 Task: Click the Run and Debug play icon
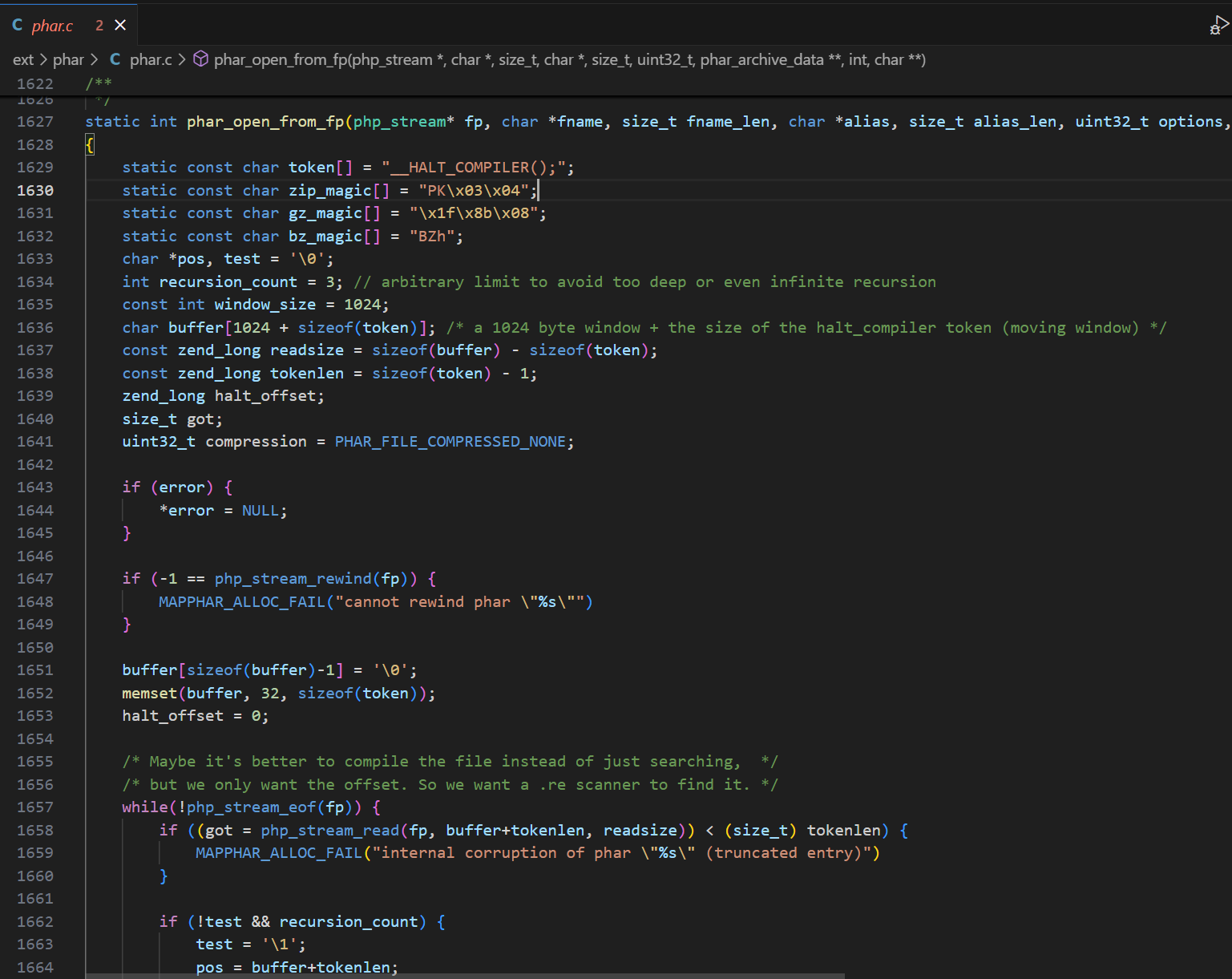point(1219,26)
